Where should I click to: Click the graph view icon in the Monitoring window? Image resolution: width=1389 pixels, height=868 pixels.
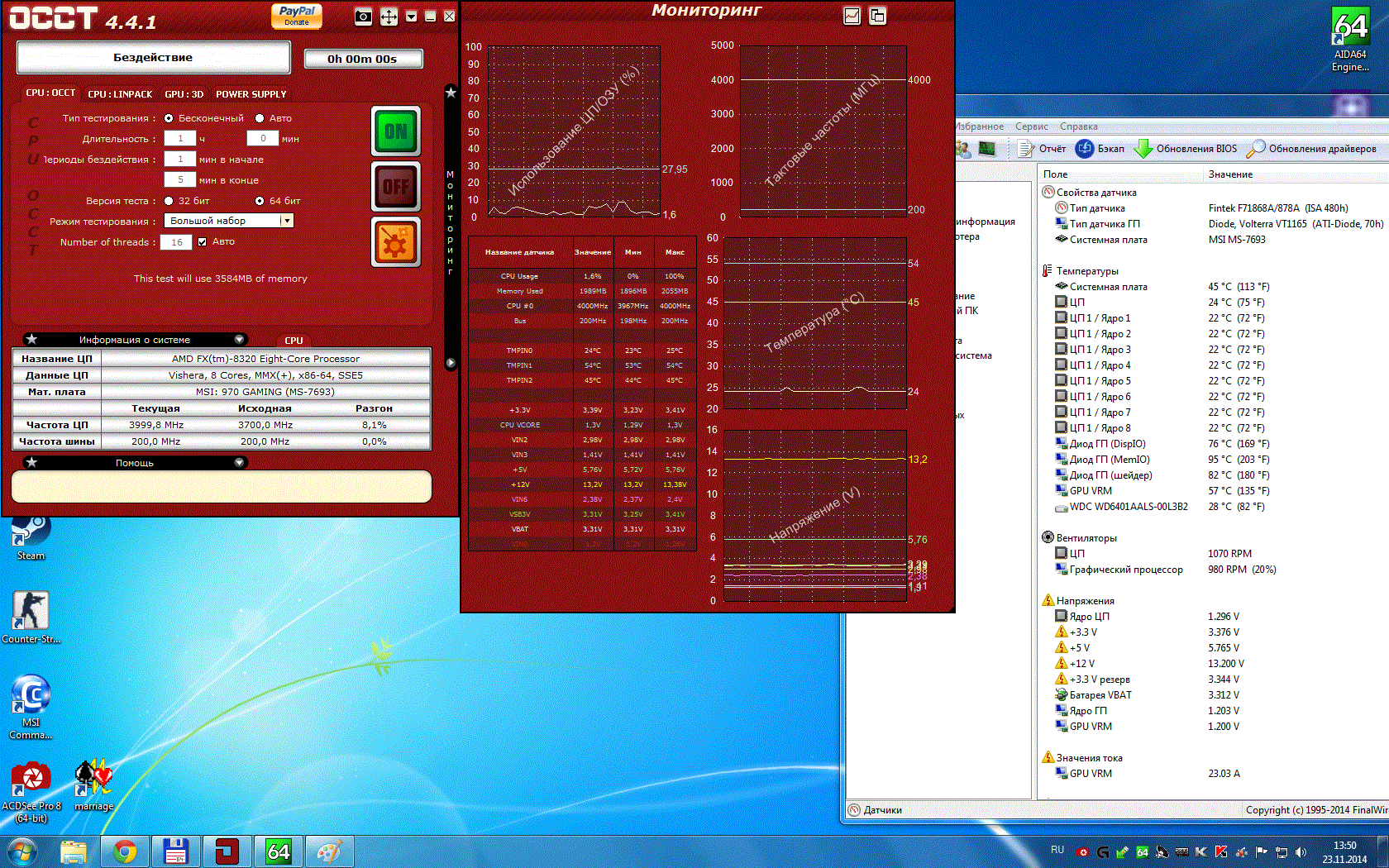(x=852, y=16)
